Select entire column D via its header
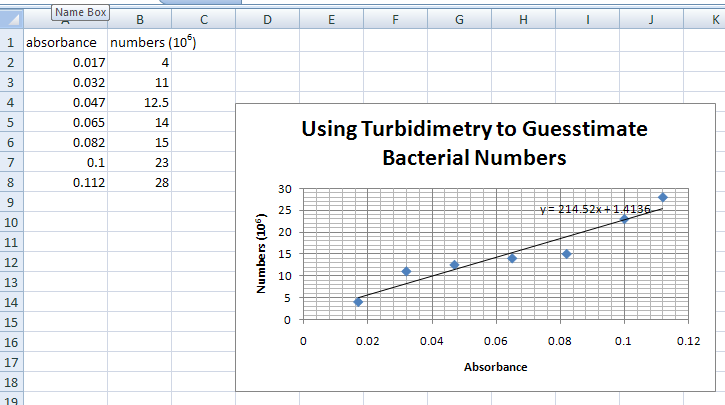 (267, 19)
